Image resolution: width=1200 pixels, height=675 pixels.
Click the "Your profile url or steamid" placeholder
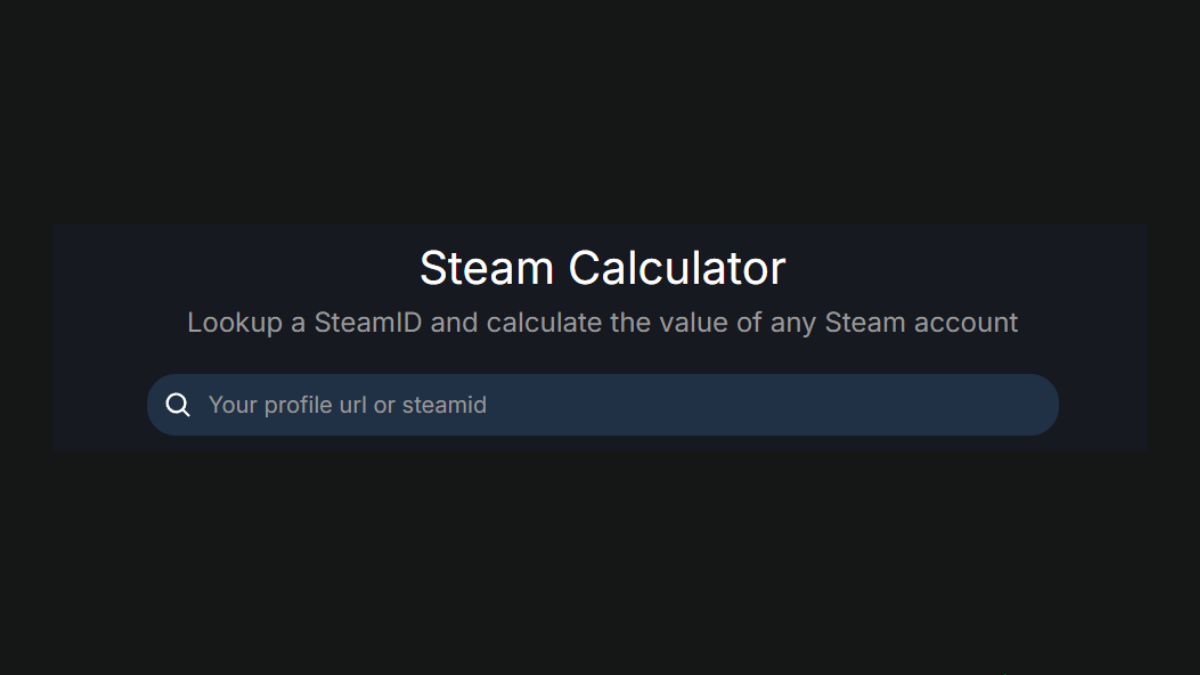[347, 405]
